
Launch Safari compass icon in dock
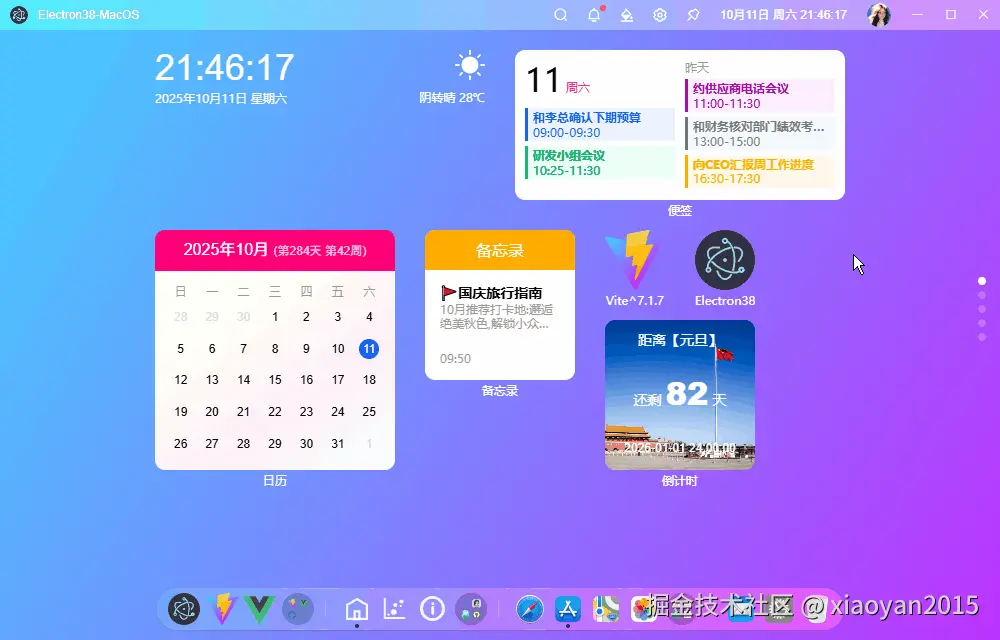tap(530, 609)
